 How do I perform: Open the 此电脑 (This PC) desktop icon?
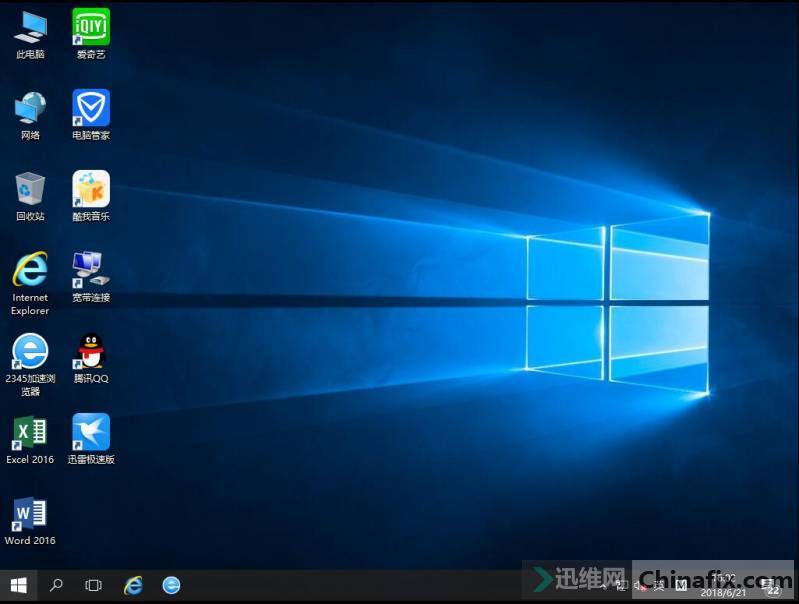[30, 35]
